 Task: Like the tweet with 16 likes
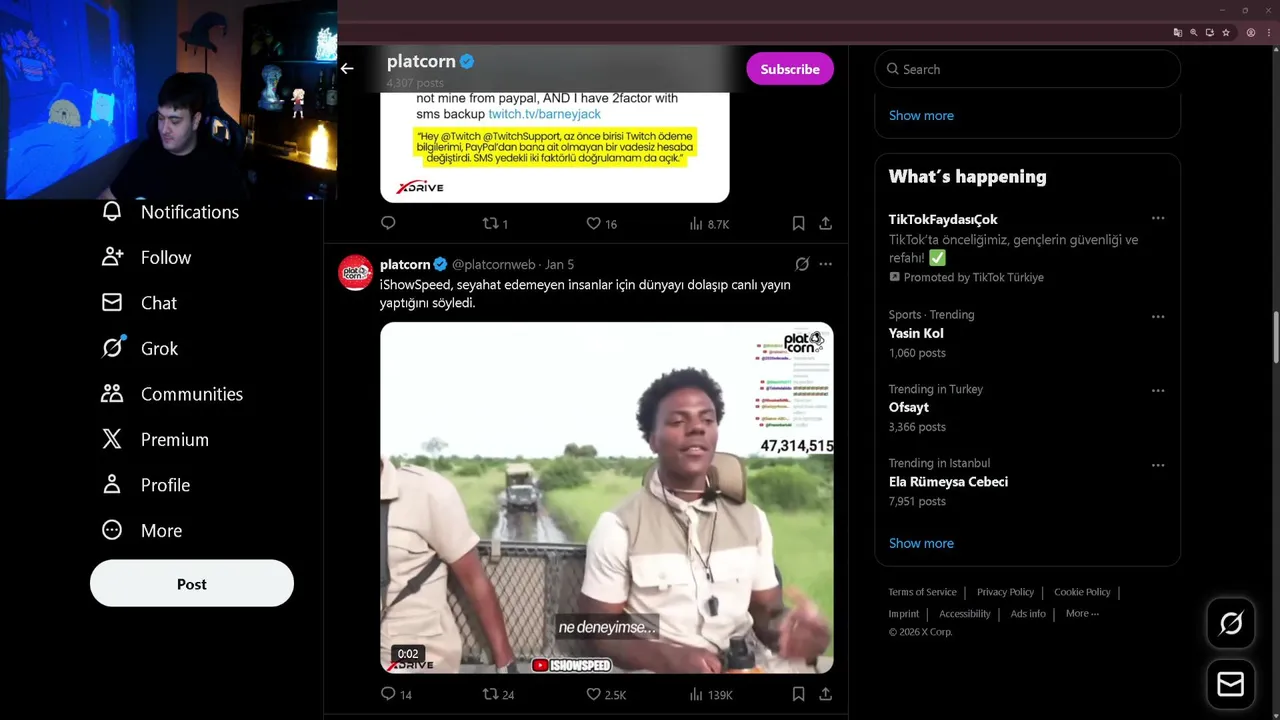click(601, 223)
